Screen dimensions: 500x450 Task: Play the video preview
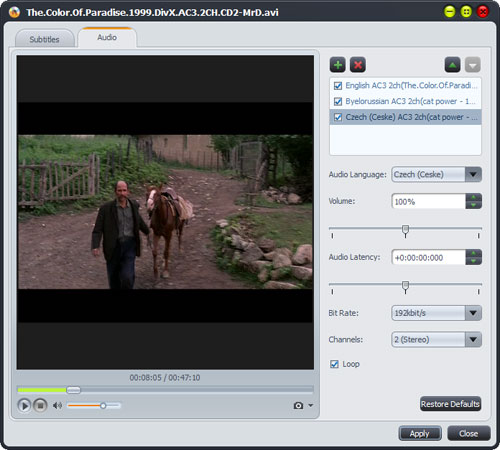click(24, 406)
